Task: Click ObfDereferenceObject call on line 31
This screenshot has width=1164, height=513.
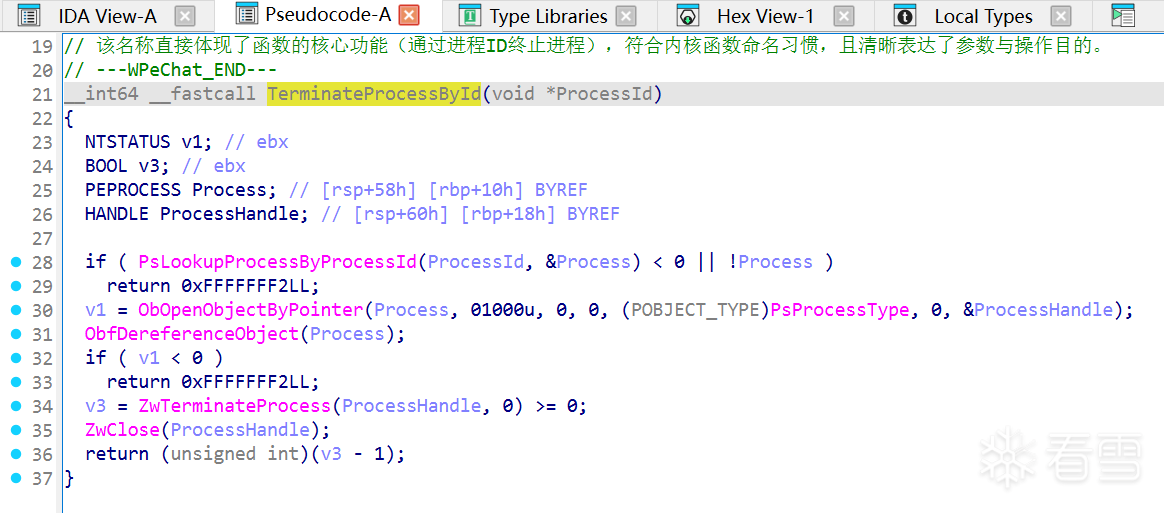Action: click(192, 334)
